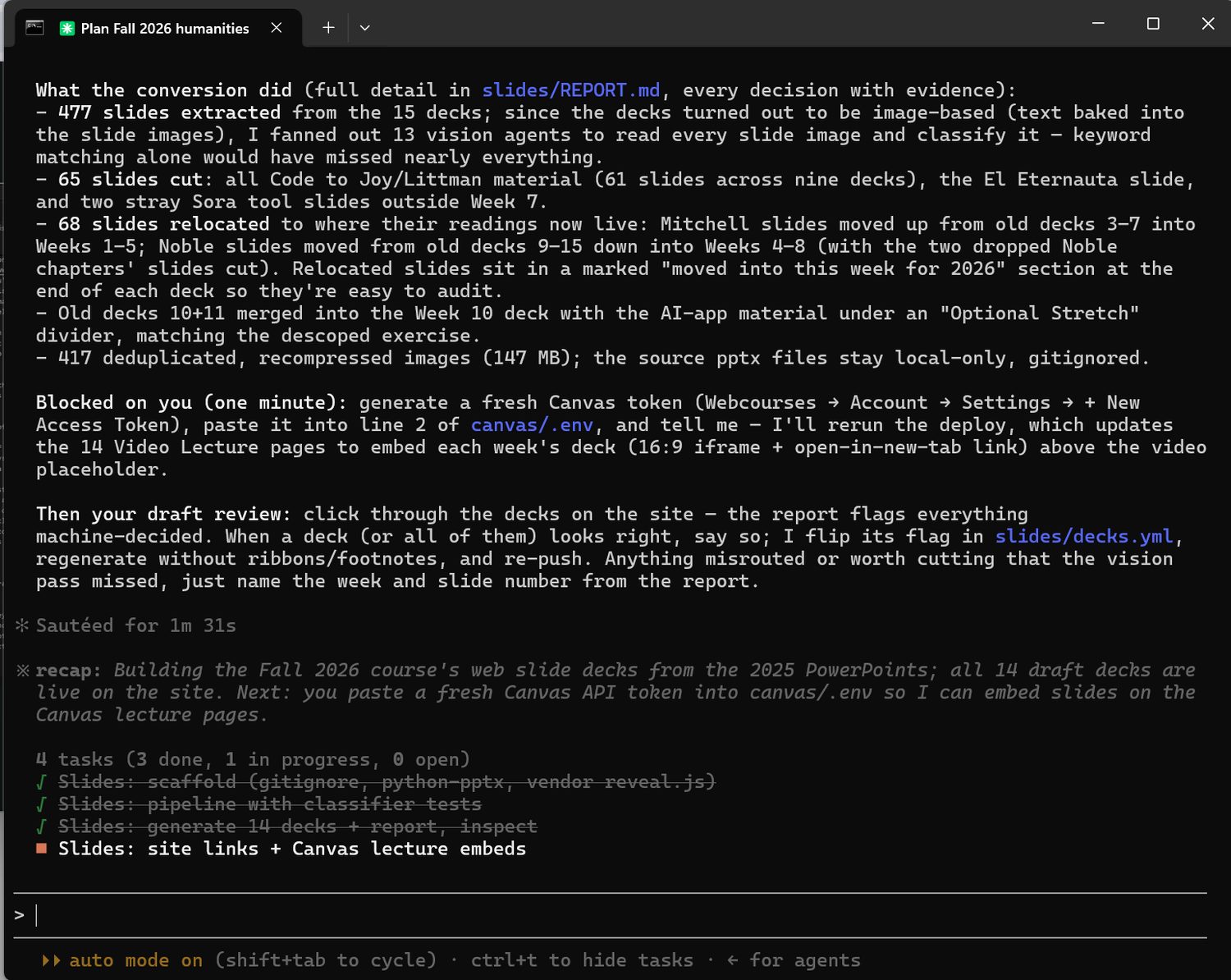1231x980 pixels.
Task: Click the terminal icon at tab bar start
Action: coord(34,28)
